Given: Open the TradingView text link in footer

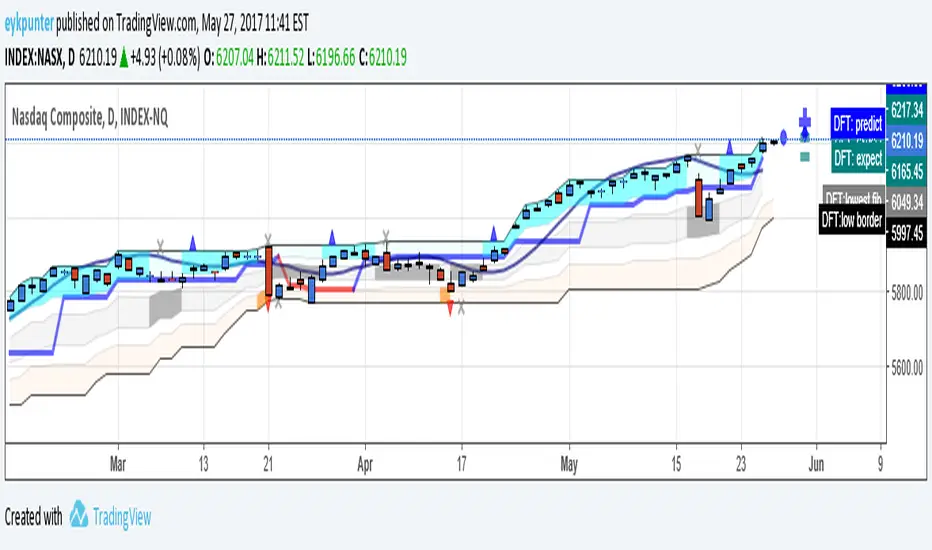Looking at the screenshot, I should 122,516.
